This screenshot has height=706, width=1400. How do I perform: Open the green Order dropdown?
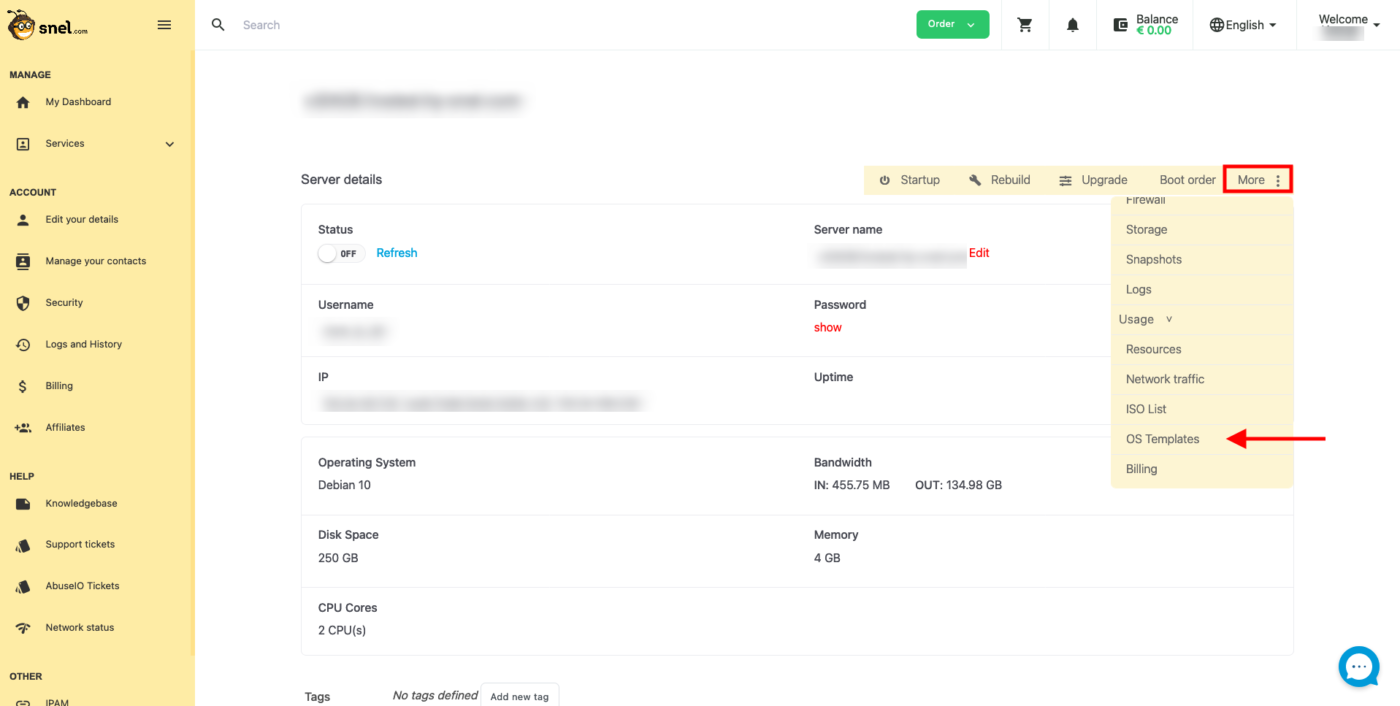tap(952, 25)
